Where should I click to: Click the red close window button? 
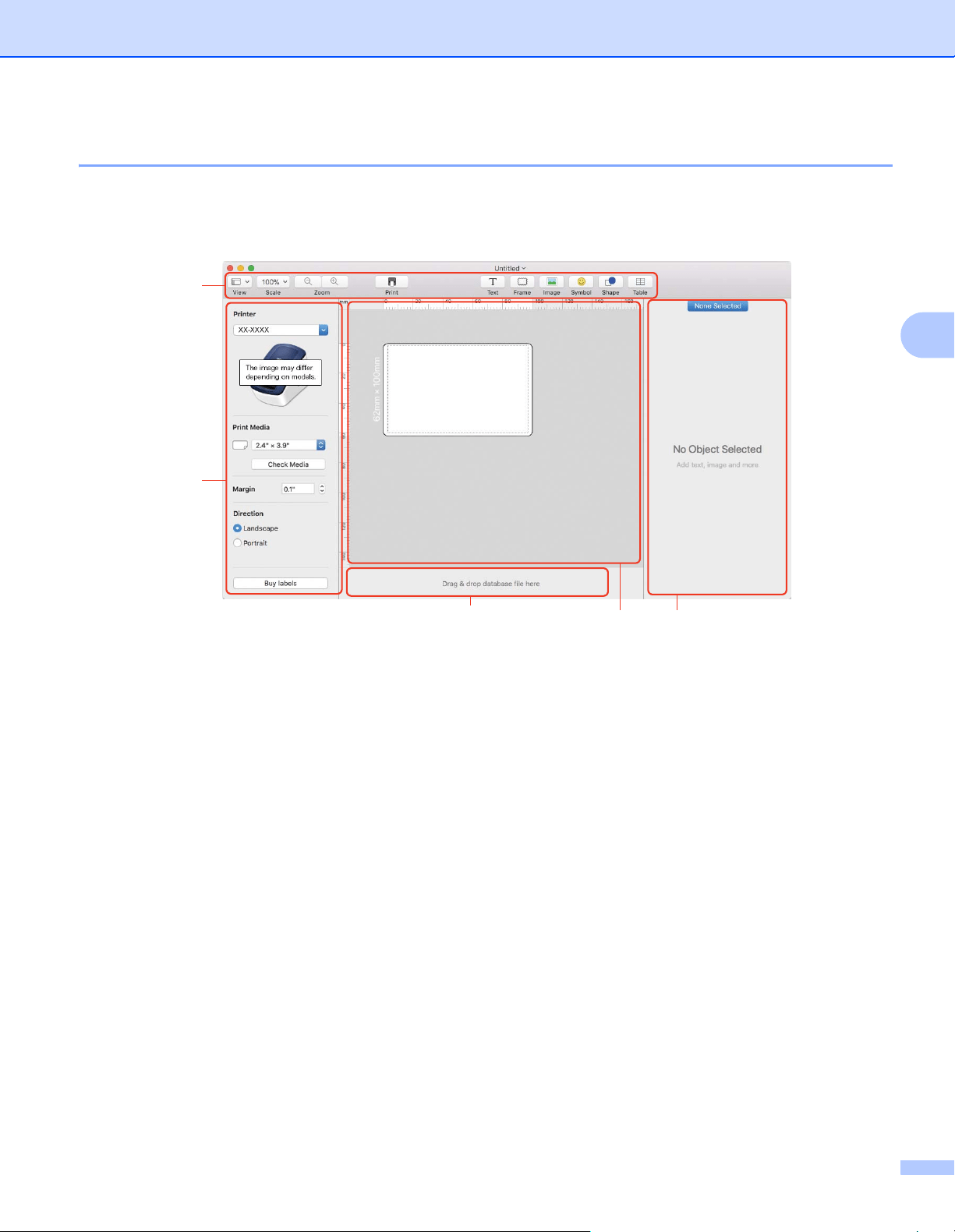click(230, 268)
